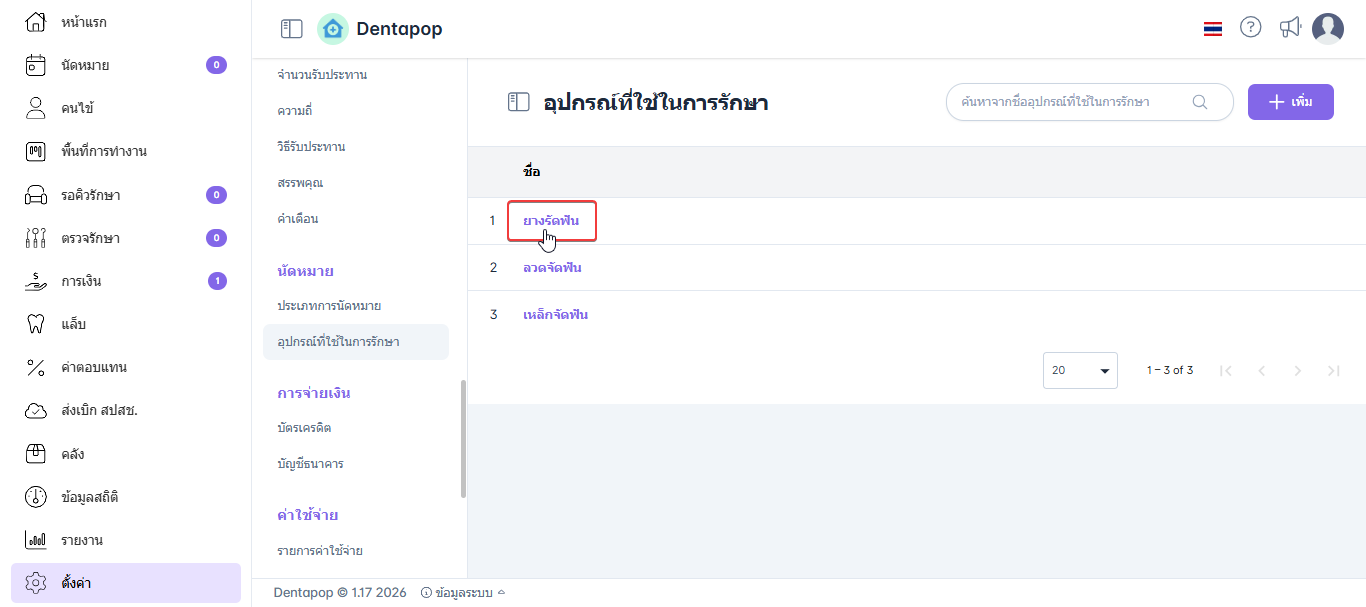Click panel icon beside อุปกรณ์ที่ใช้ในการรักษา title

pos(518,102)
